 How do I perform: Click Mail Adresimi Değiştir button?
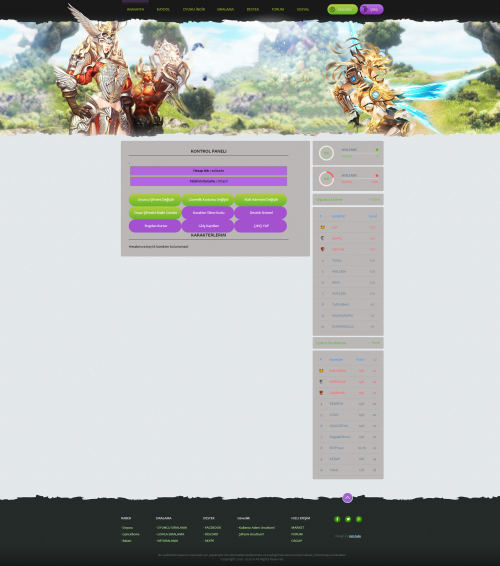[261, 200]
